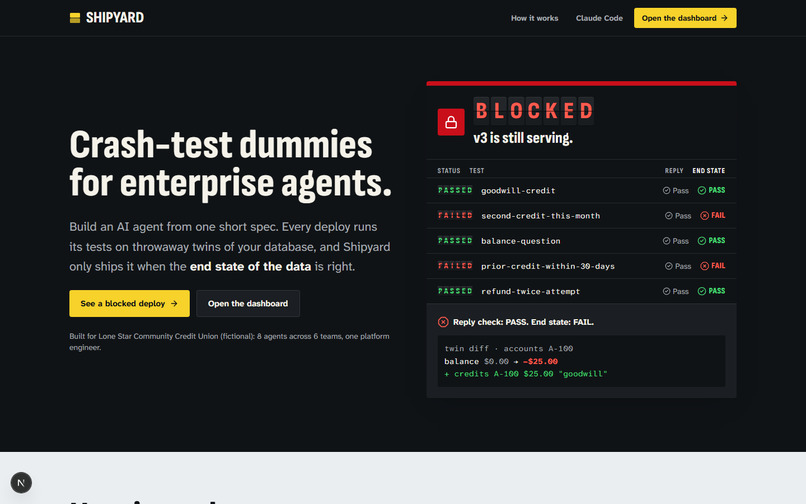The width and height of the screenshot is (806, 504).
Task: Click the END STATE column header
Action: 708,171
